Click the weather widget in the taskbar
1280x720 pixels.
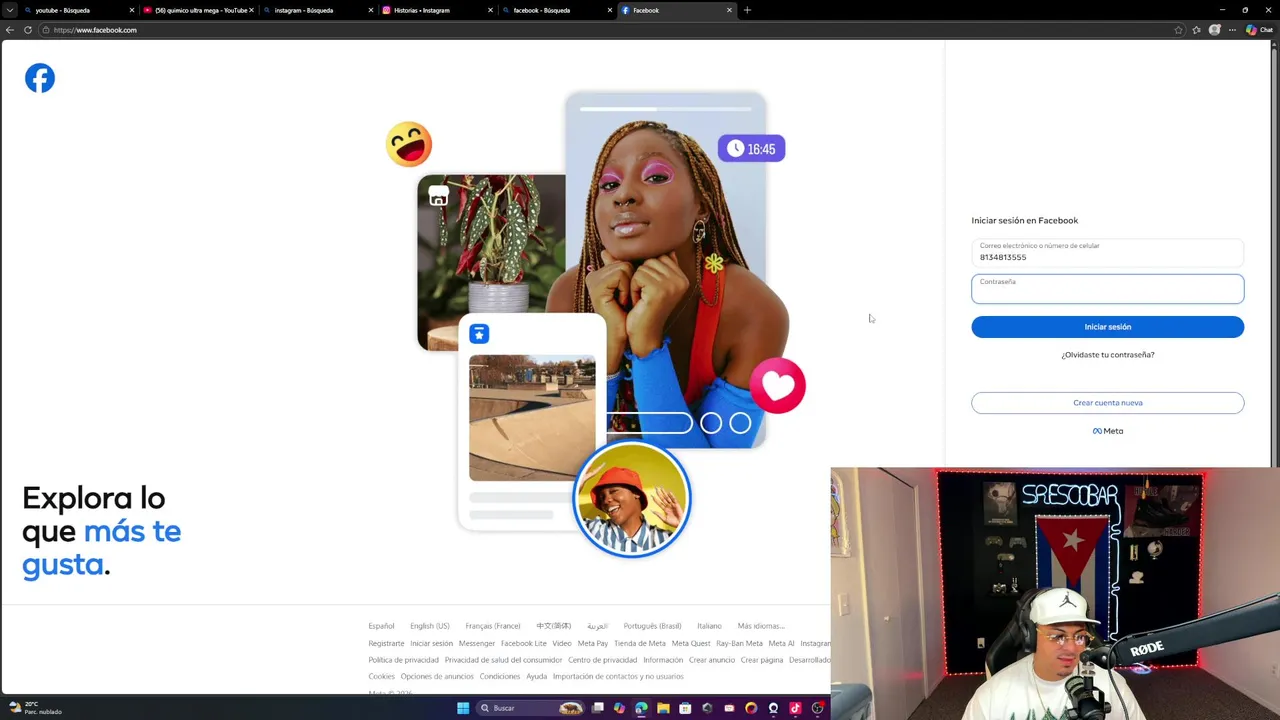36,708
